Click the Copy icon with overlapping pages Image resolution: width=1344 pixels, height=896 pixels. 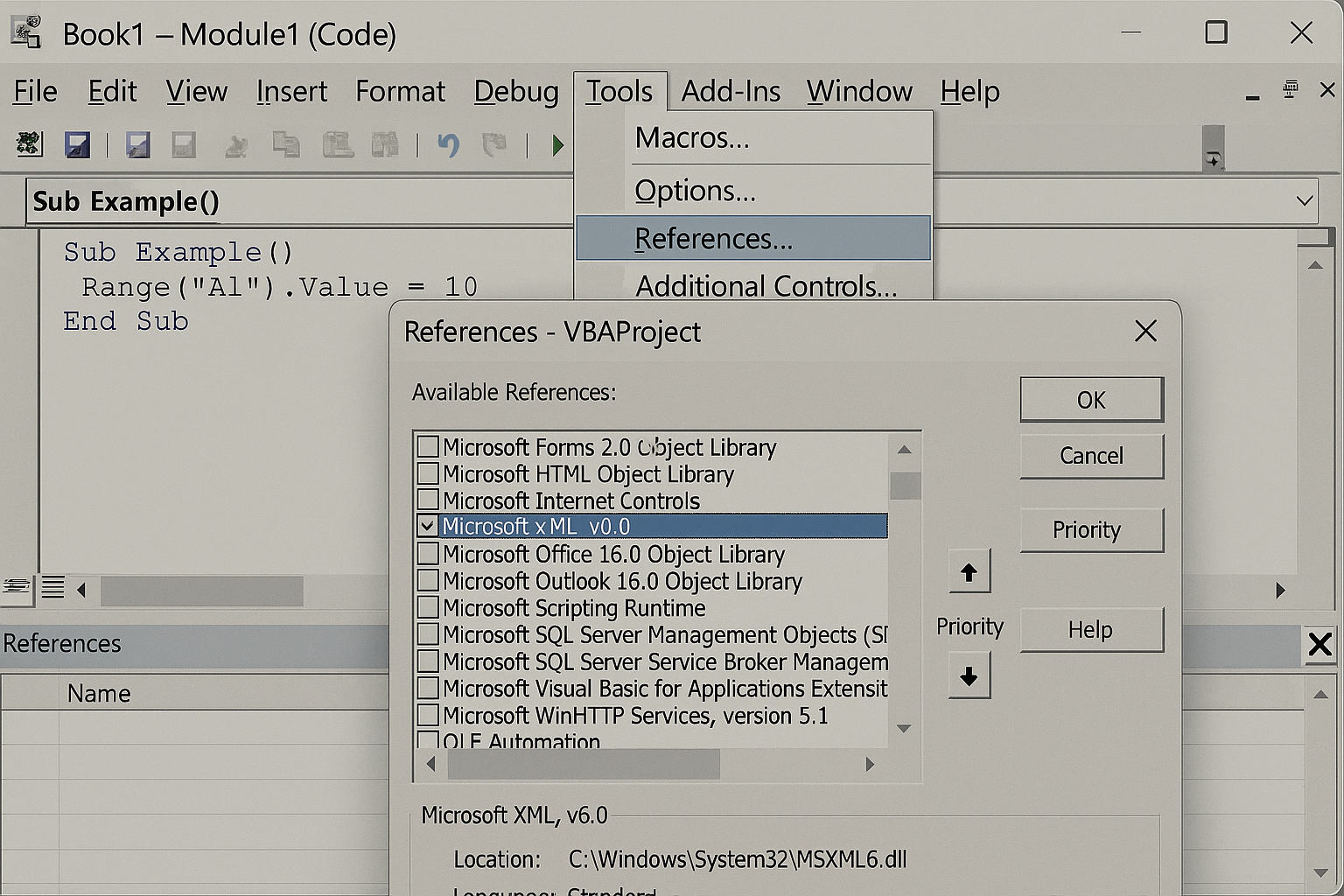point(285,144)
